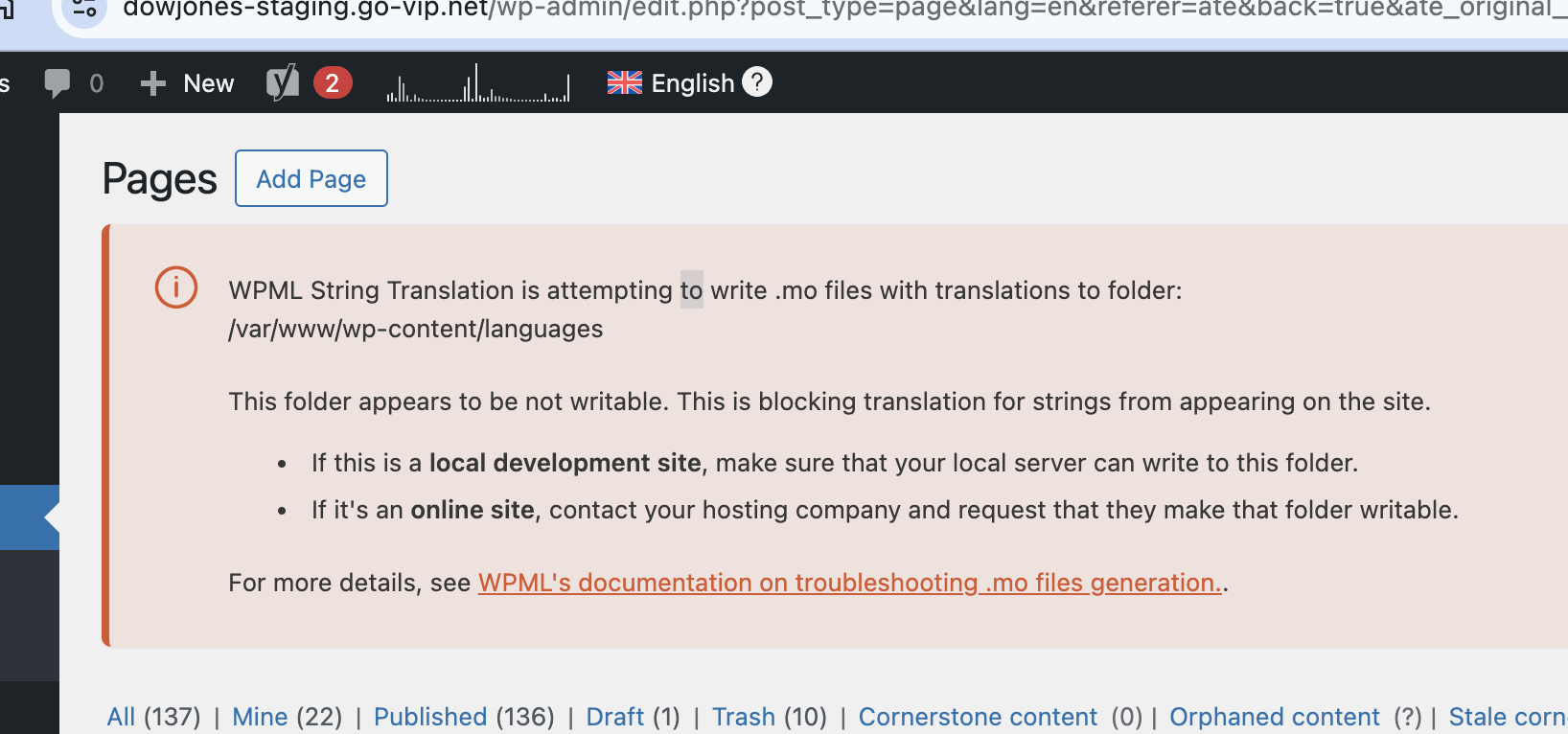Filter by Cornerstone content
The height and width of the screenshot is (734, 1568).
pyautogui.click(x=978, y=717)
